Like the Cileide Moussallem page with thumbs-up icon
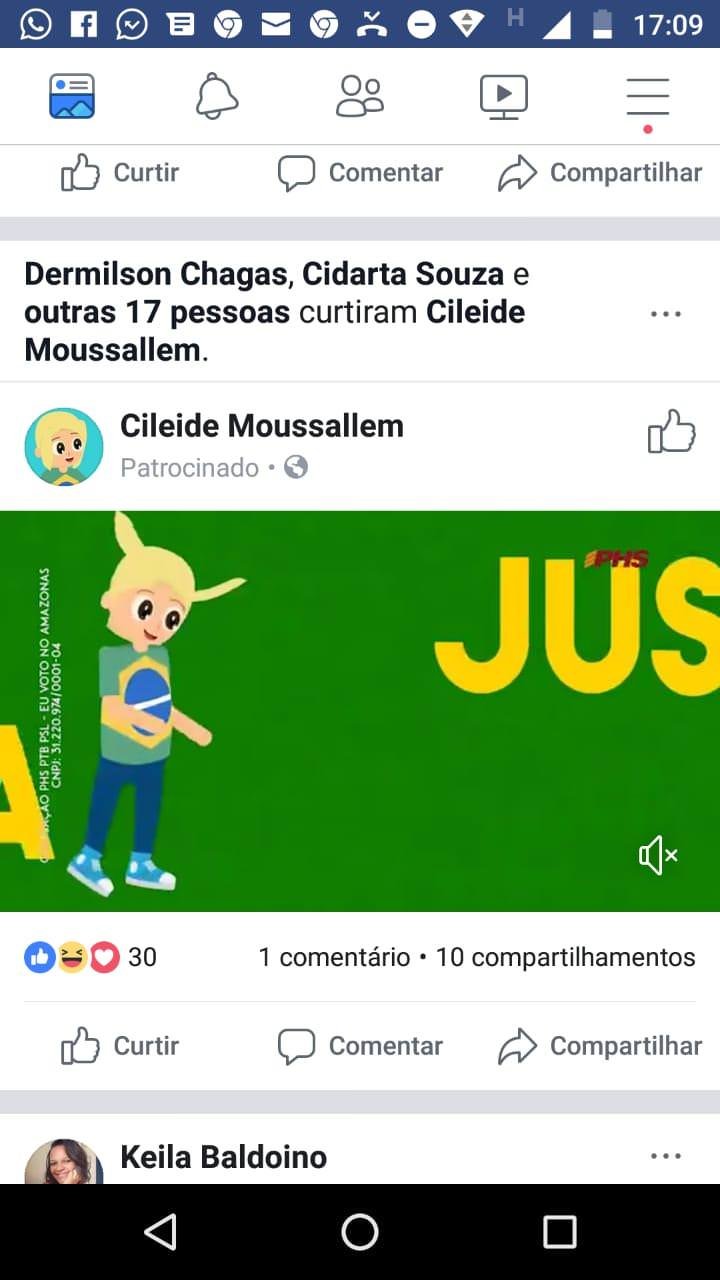The width and height of the screenshot is (720, 1280). tap(671, 432)
